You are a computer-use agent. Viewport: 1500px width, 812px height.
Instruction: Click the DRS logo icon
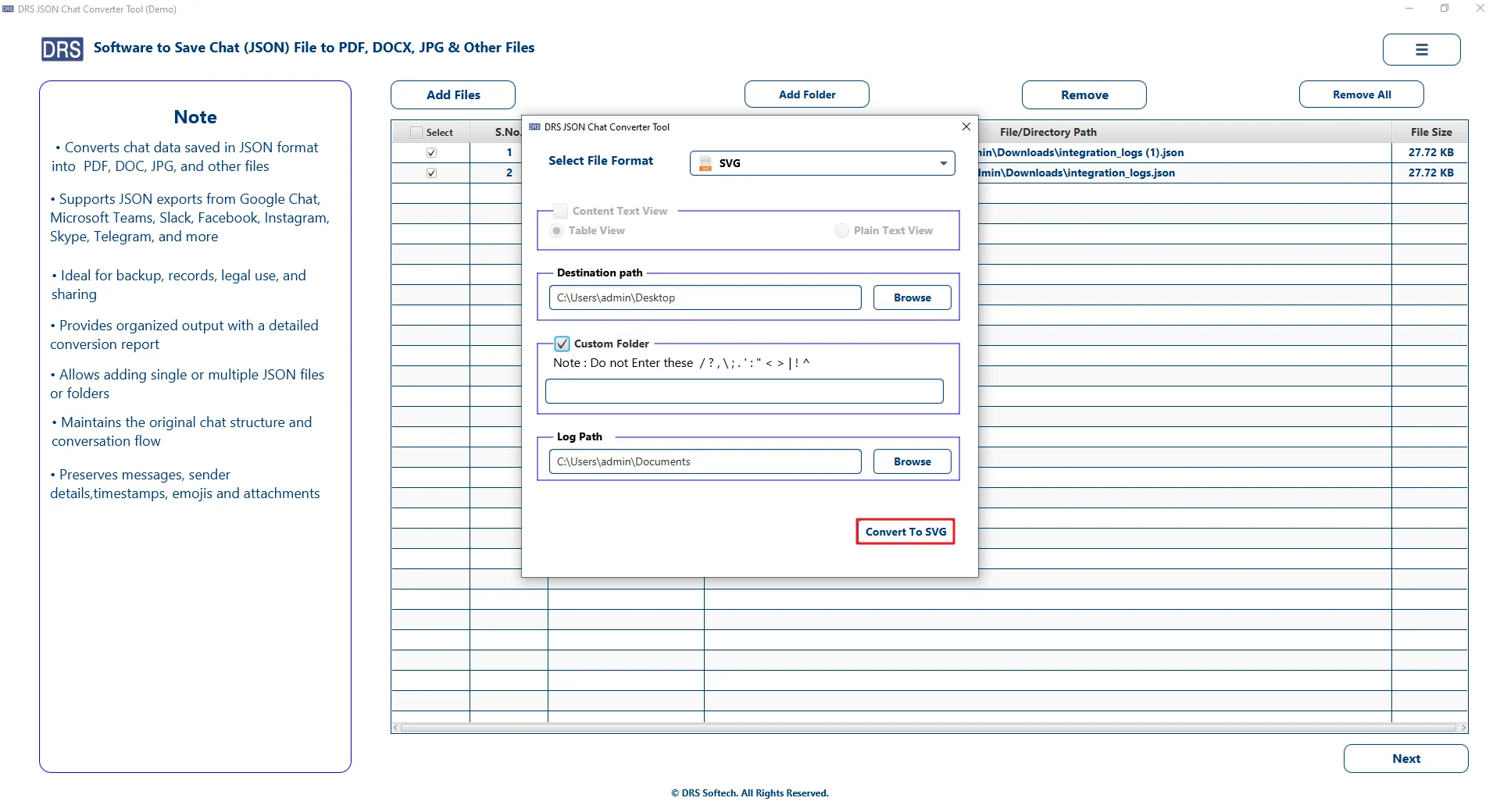click(x=62, y=48)
